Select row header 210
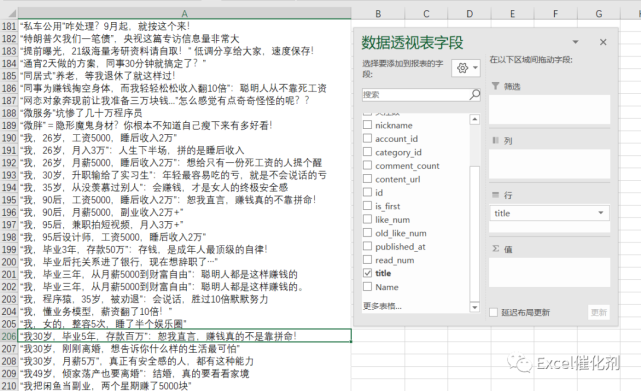 point(9,386)
